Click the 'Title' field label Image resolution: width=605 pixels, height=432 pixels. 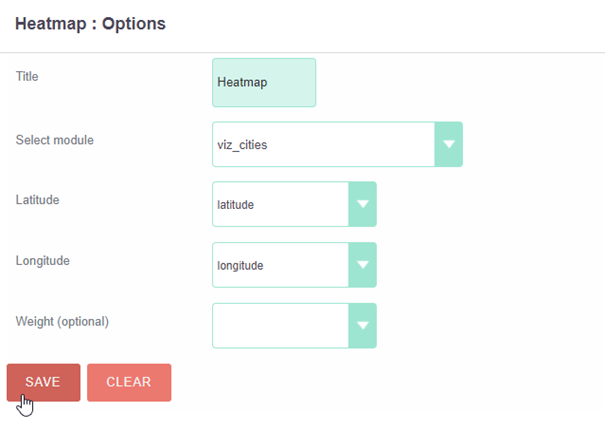click(27, 76)
